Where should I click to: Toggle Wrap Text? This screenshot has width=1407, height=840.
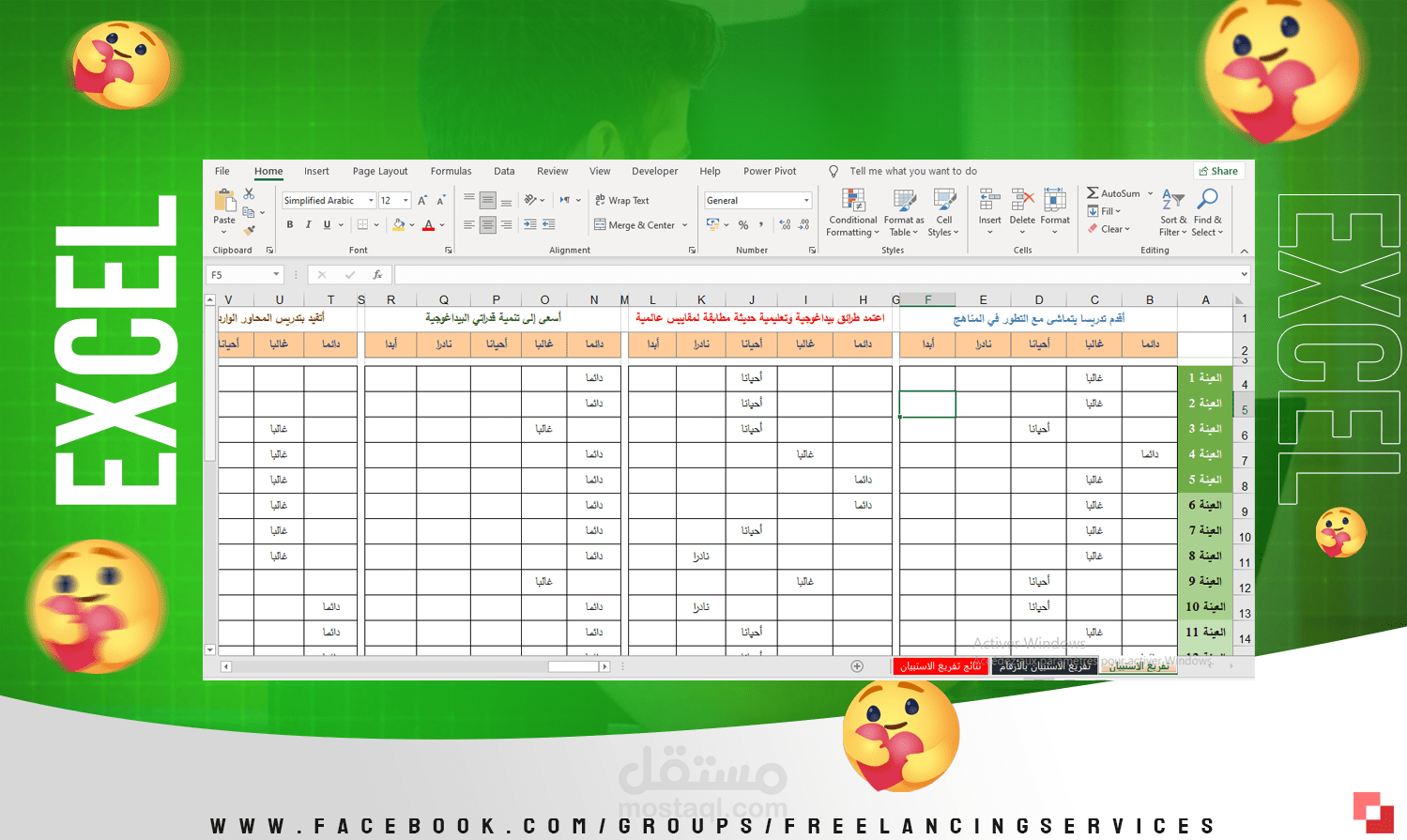coord(621,200)
